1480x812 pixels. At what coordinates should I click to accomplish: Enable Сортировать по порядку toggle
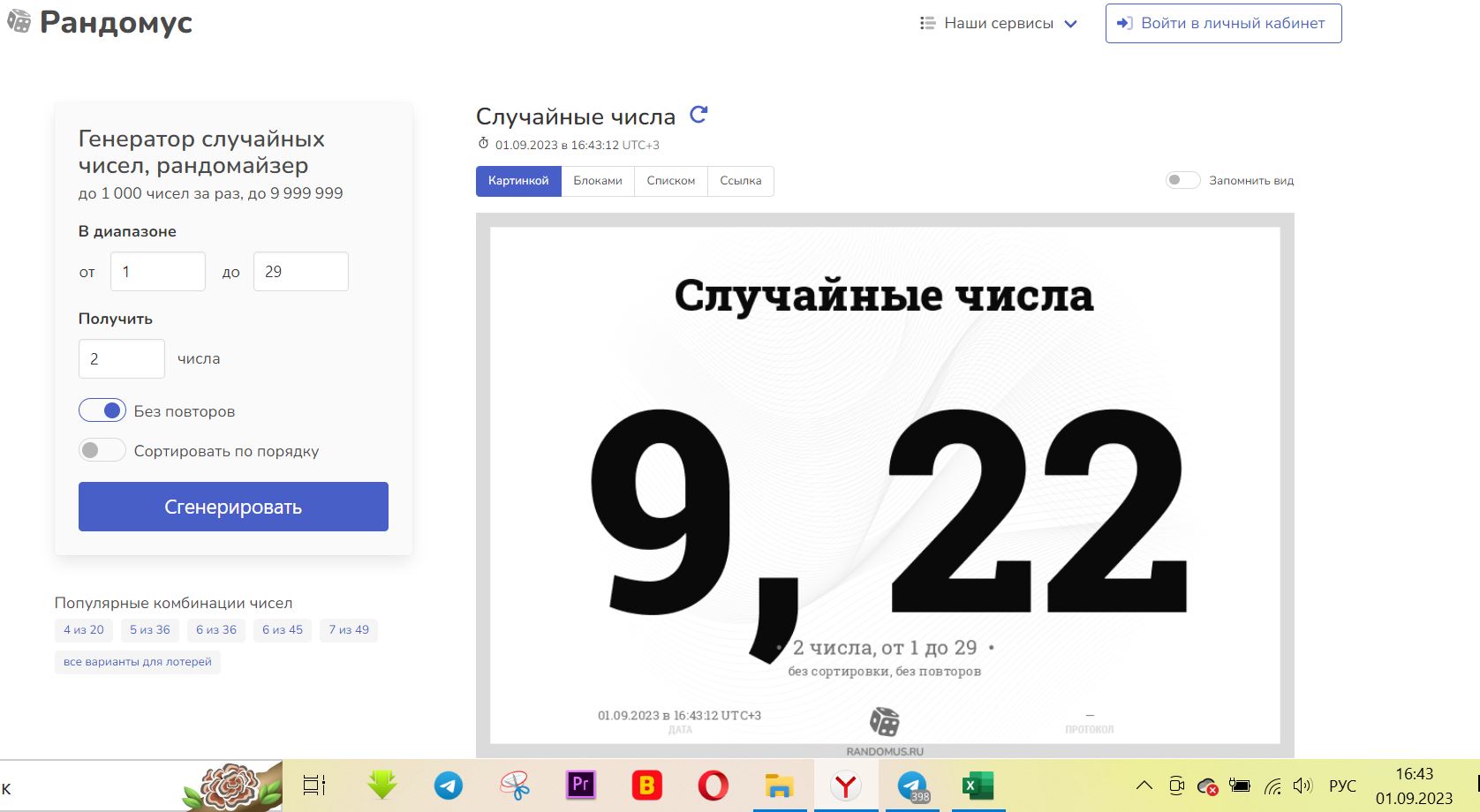[x=102, y=451]
